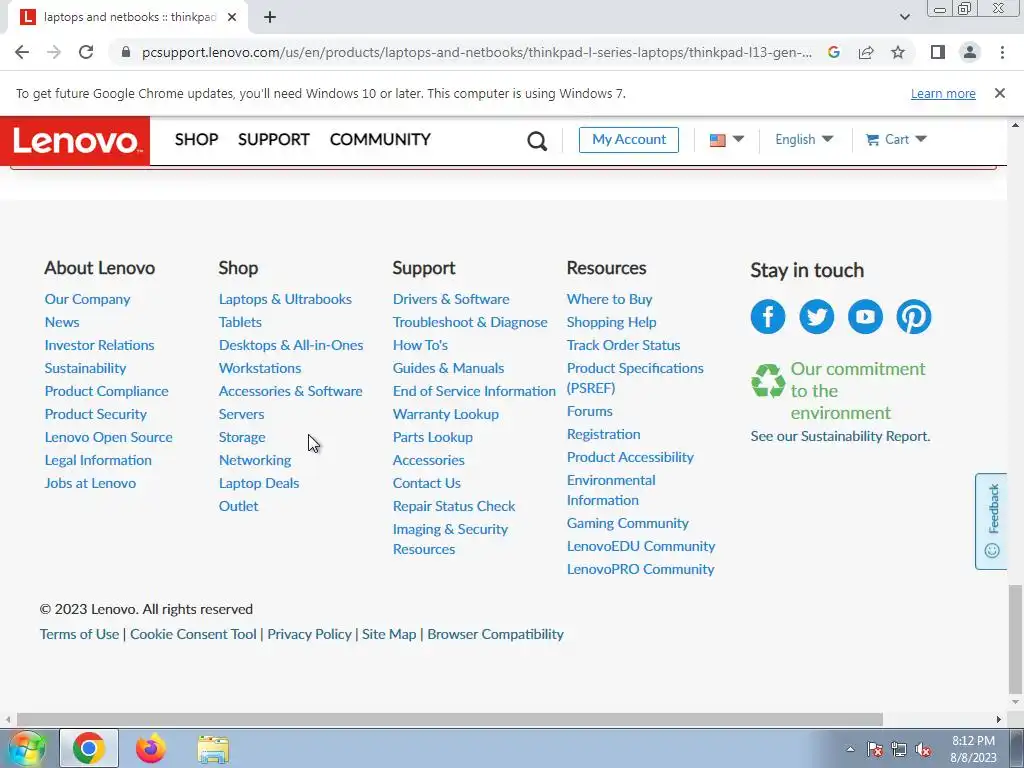Open the Action Center flag icon

coord(875,750)
